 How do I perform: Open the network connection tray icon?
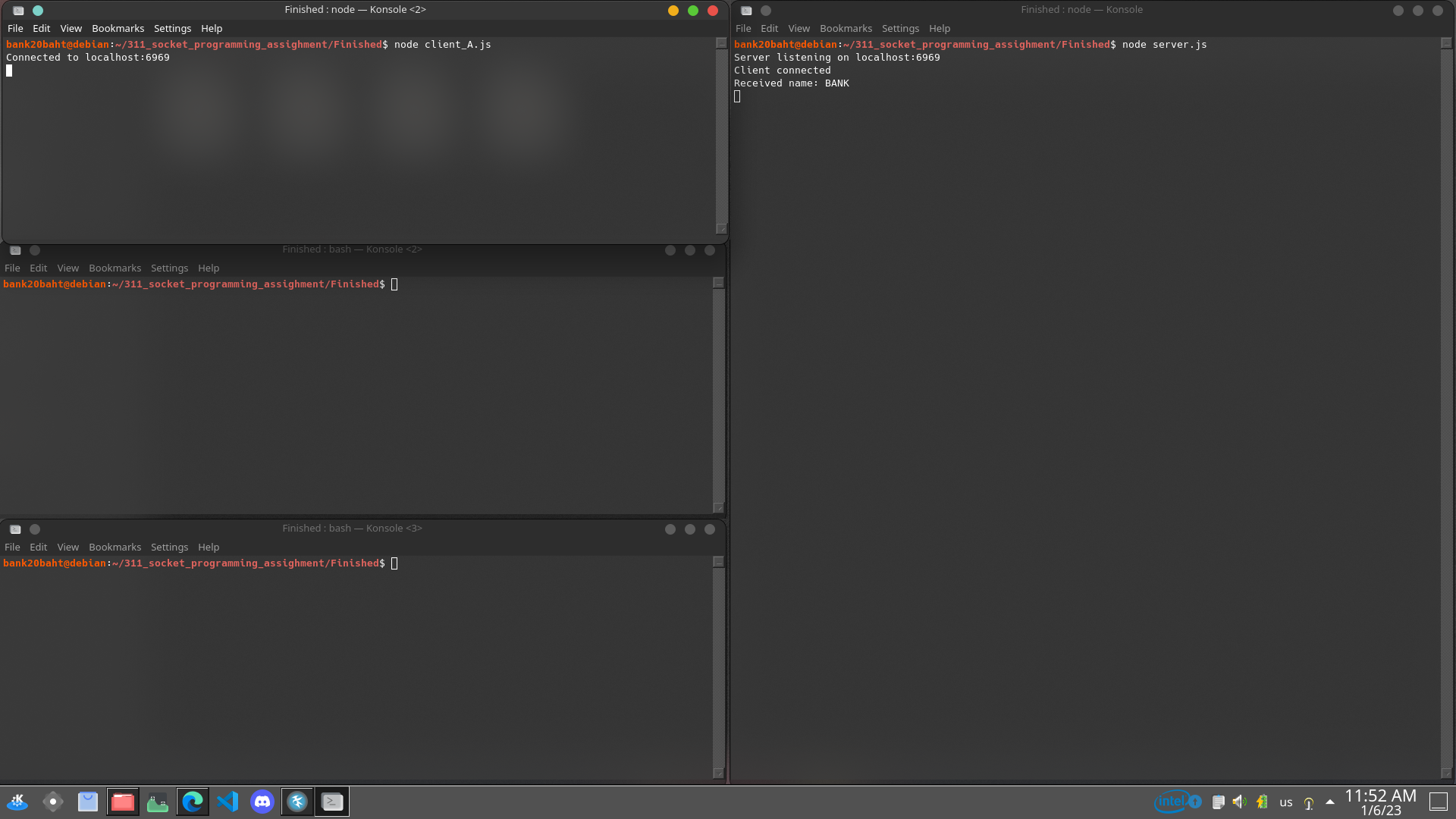point(1309,802)
